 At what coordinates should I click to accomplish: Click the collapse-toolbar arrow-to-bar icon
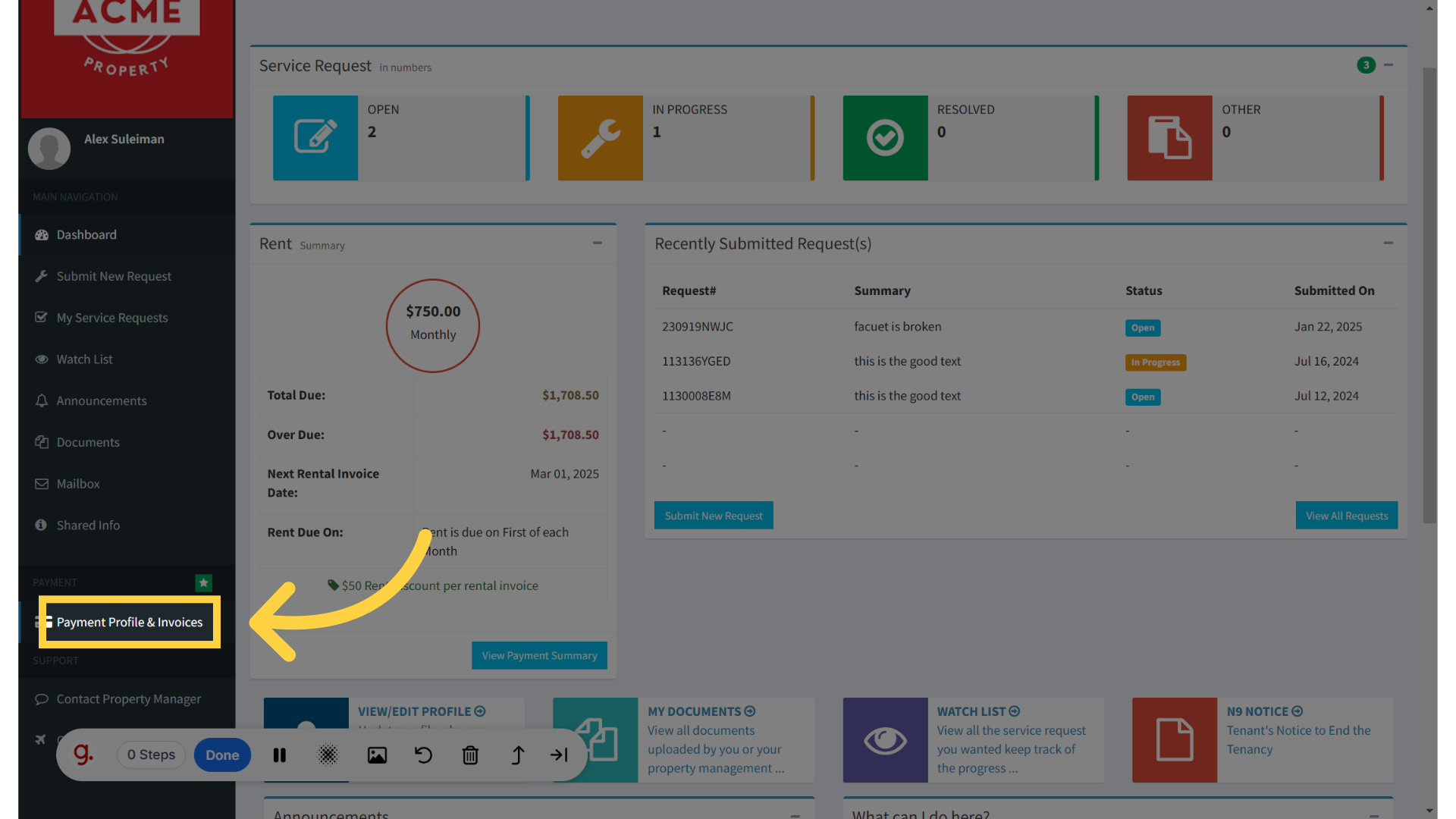[x=560, y=755]
